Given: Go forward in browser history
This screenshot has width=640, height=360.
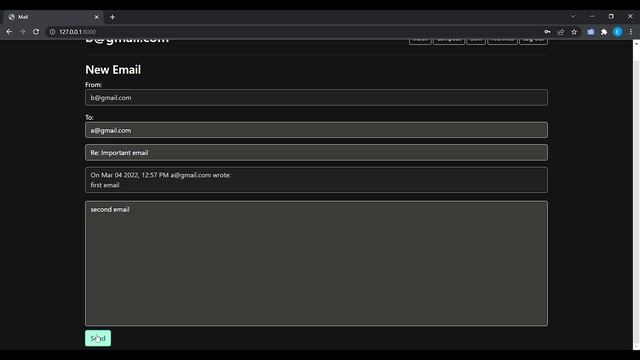Looking at the screenshot, I should point(22,31).
